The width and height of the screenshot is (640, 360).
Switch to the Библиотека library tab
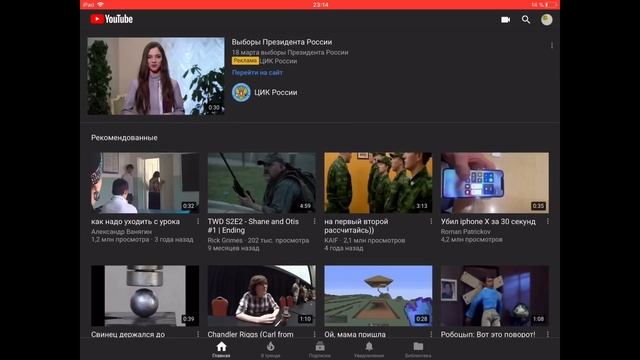coord(418,350)
